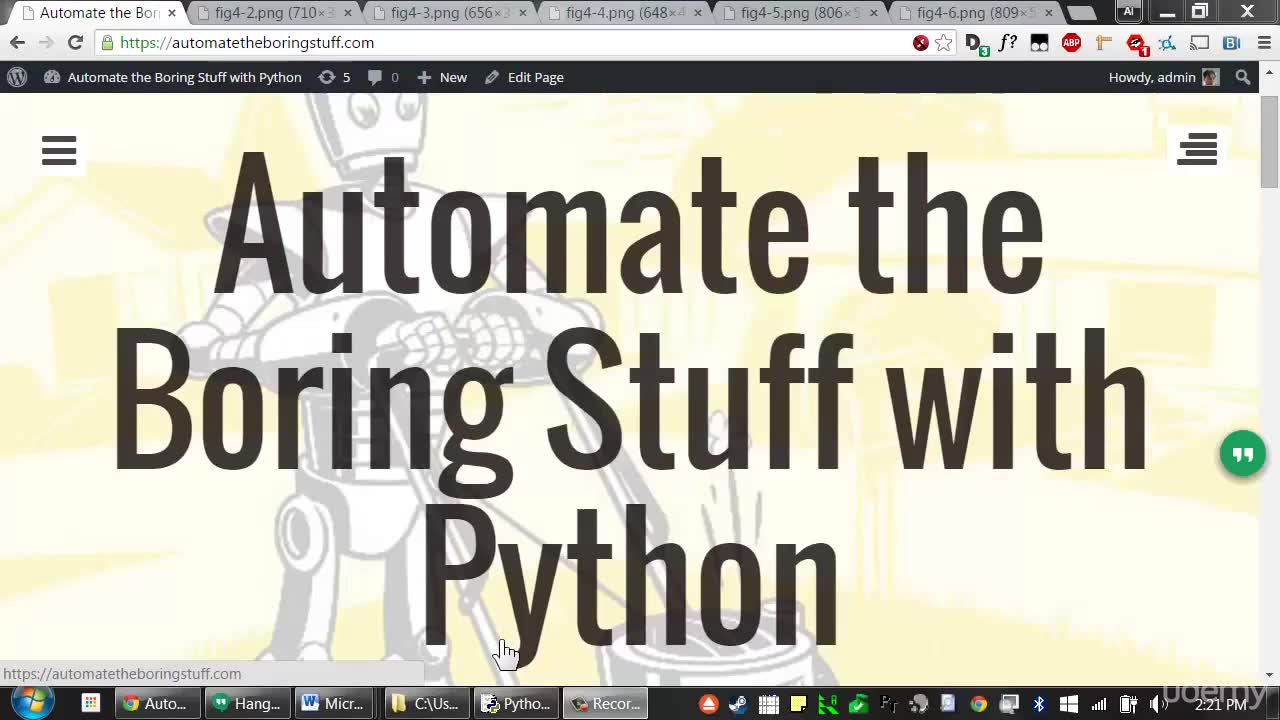Screen dimensions: 1280x720
Task: Close the Automate the Boring Stuff tab
Action: 172,13
